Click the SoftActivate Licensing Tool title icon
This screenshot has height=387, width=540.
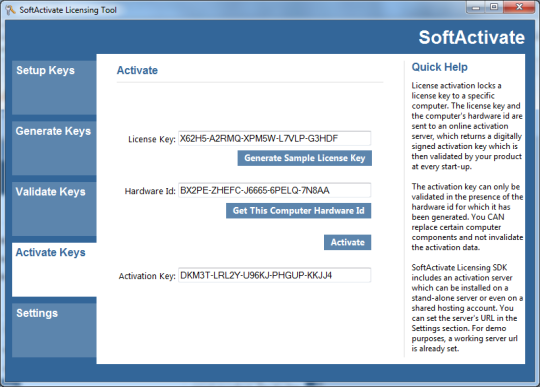[x=11, y=10]
